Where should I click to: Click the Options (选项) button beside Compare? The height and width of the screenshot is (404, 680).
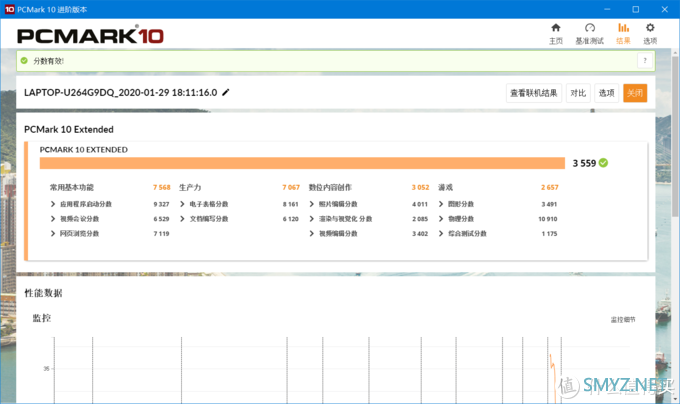[x=606, y=93]
